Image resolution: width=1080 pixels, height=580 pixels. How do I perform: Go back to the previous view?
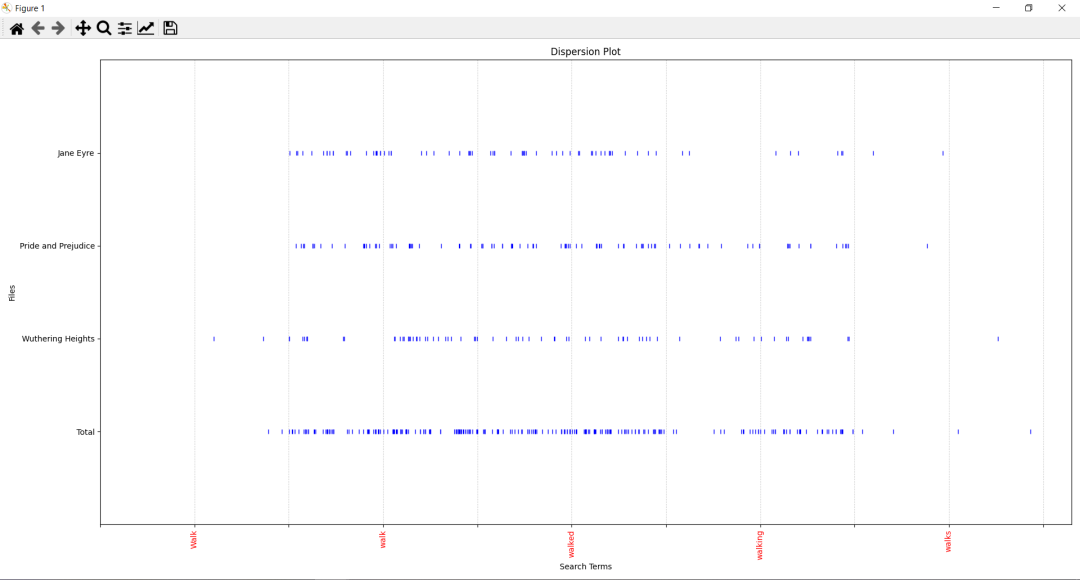tap(38, 28)
